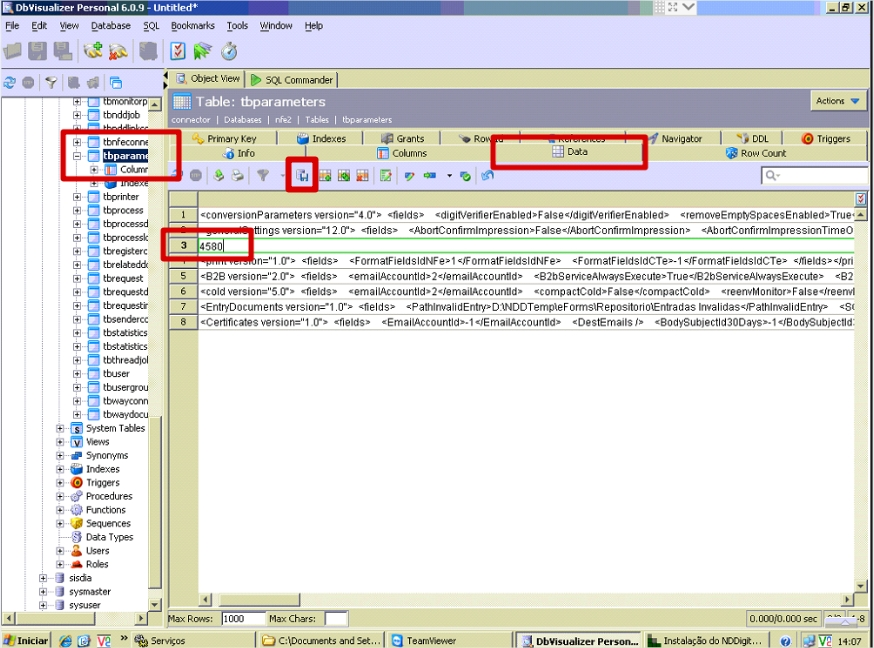Open the Actions dropdown button
The width and height of the screenshot is (874, 648).
(x=837, y=101)
